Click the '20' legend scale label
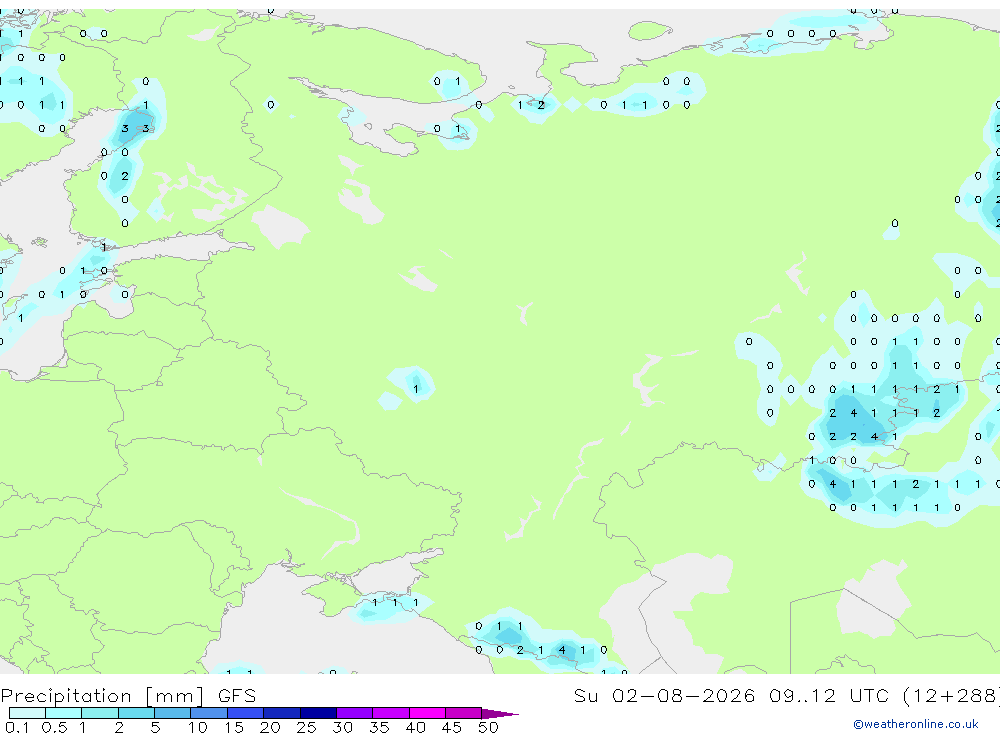 click(270, 727)
